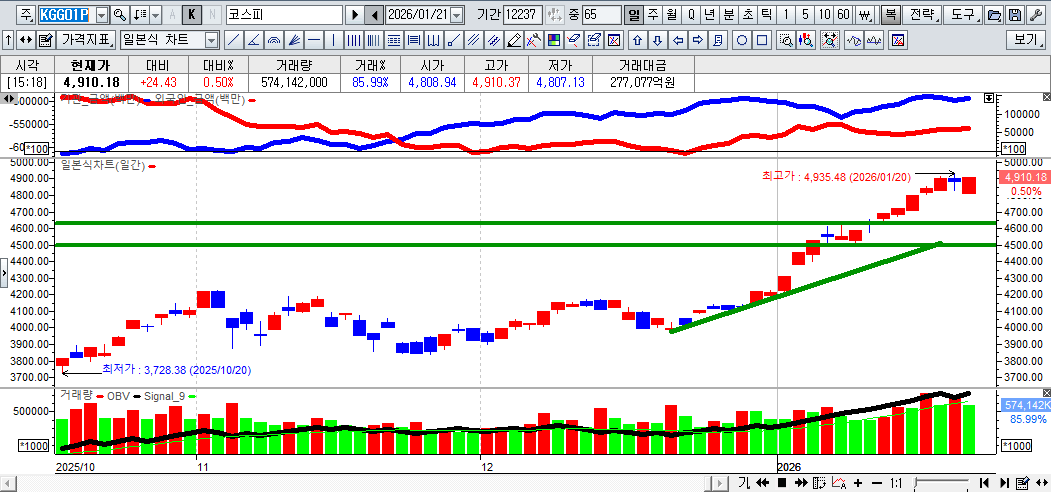
Task: Click the 가격지표 price indicator button
Action: pyautogui.click(x=86, y=40)
